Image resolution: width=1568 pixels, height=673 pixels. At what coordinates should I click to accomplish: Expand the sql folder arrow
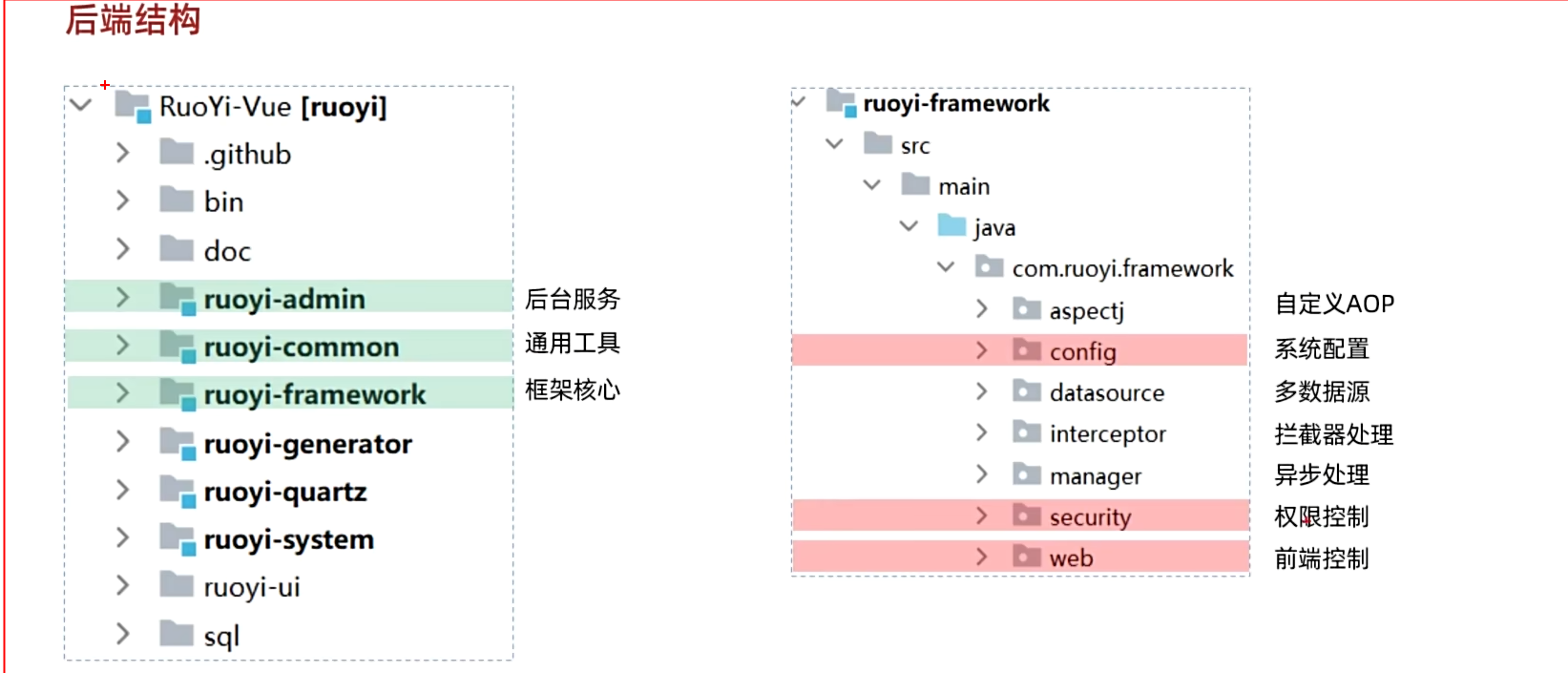(122, 634)
